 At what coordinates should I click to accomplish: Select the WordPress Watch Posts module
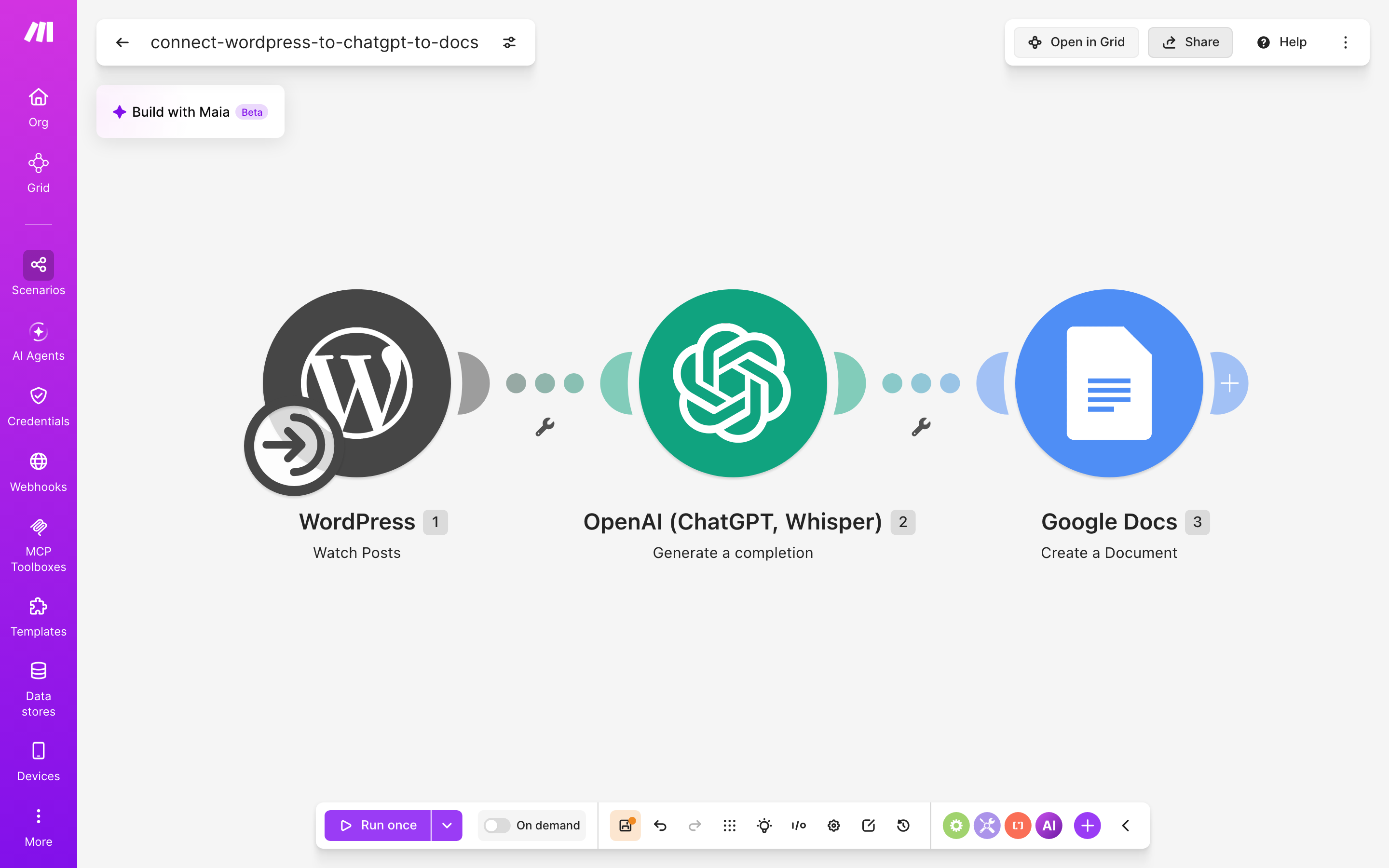357,383
